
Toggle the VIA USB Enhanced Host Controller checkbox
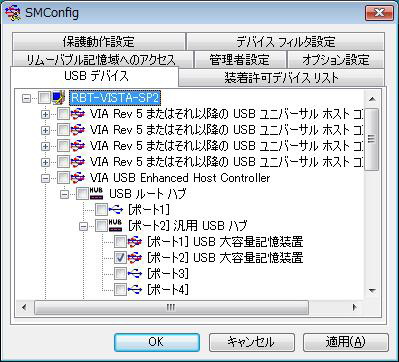click(x=63, y=178)
